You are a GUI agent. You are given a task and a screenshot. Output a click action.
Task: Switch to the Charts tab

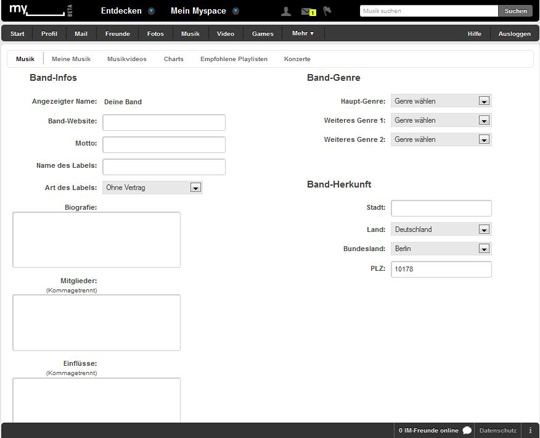pos(174,59)
